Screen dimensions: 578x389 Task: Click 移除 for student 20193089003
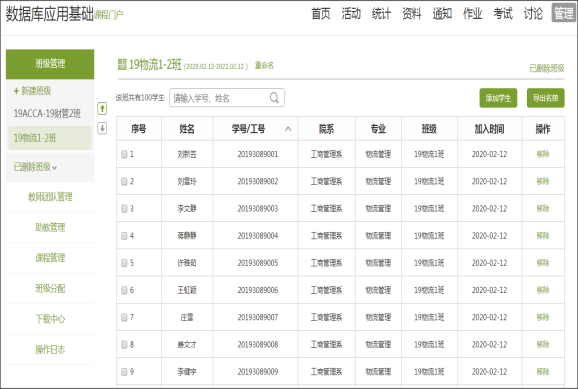click(543, 209)
